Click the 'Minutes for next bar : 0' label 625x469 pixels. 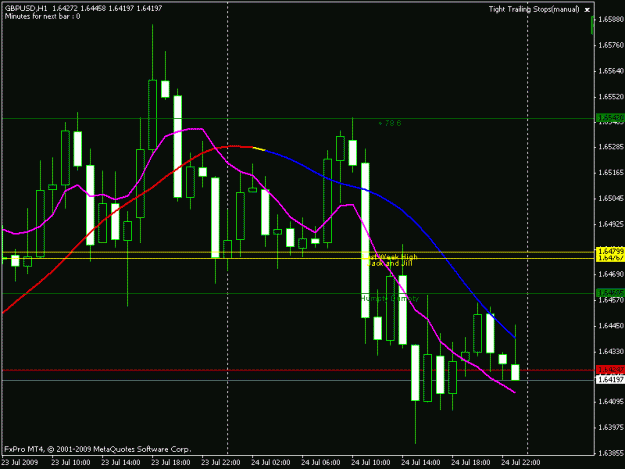[x=42, y=16]
